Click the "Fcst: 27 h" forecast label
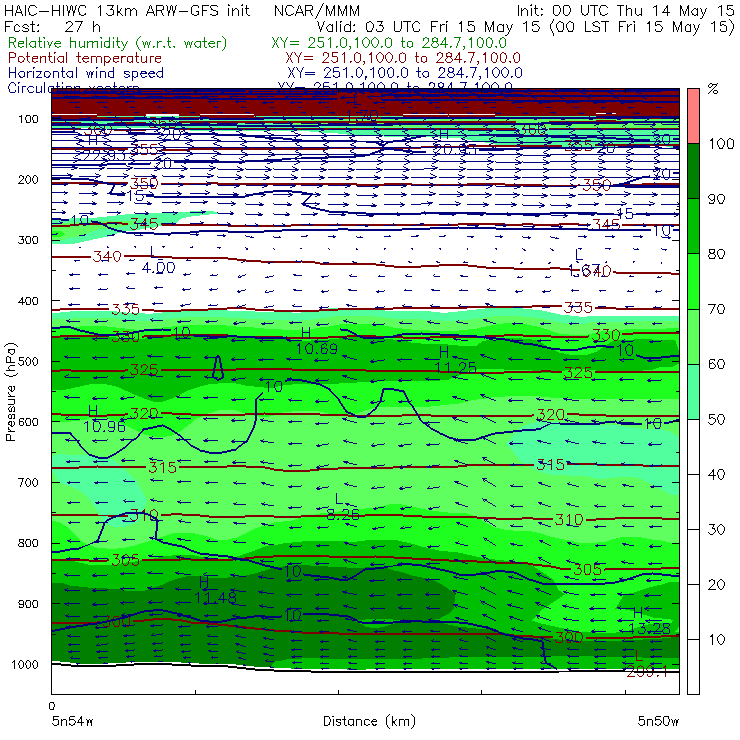 (x=52, y=26)
